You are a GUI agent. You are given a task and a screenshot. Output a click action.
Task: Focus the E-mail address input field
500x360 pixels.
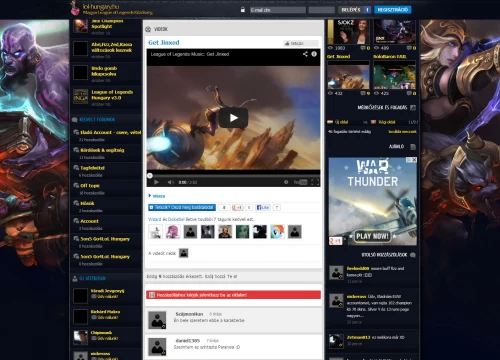pos(278,10)
